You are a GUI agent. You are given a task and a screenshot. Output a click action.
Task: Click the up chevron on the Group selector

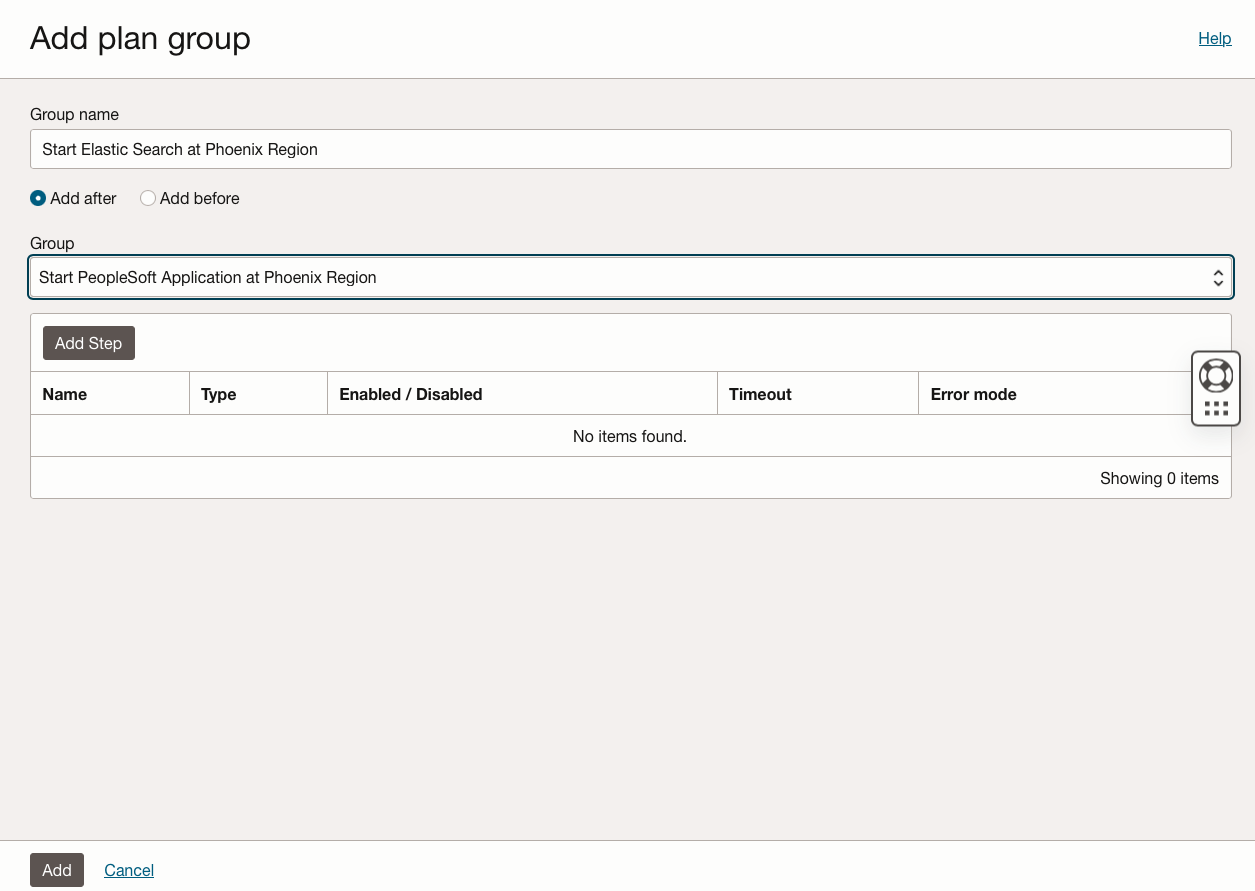(x=1218, y=272)
